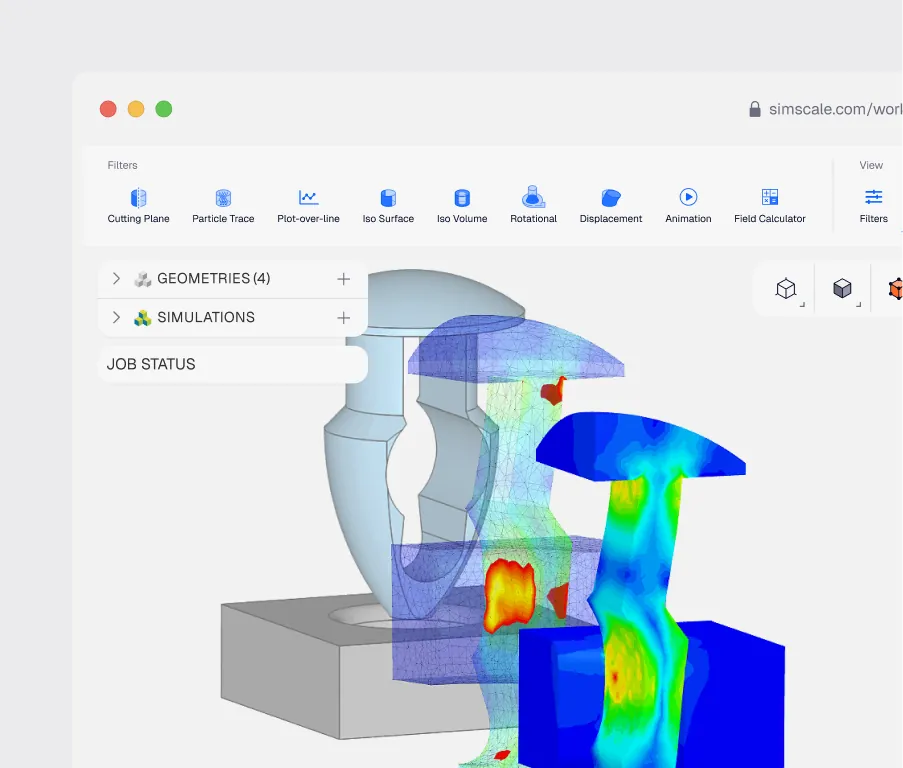Screen dimensions: 903x768
Task: Choose the Plot-over-line tool
Action: coord(308,206)
